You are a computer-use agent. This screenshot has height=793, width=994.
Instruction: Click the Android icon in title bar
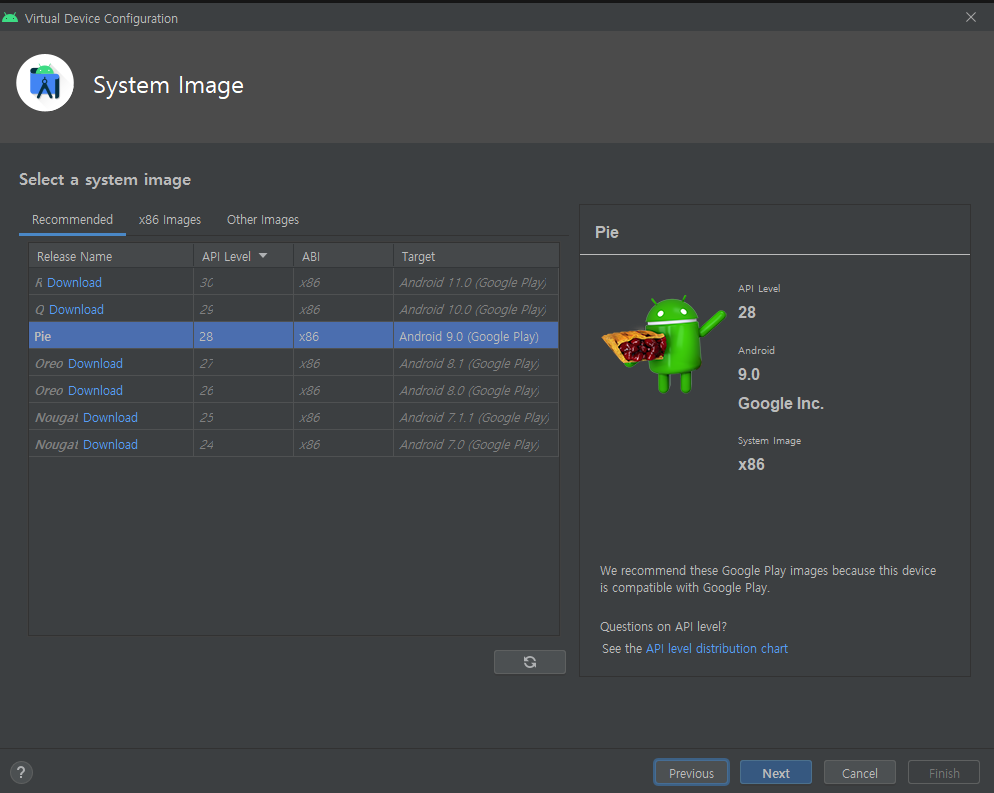pos(10,18)
